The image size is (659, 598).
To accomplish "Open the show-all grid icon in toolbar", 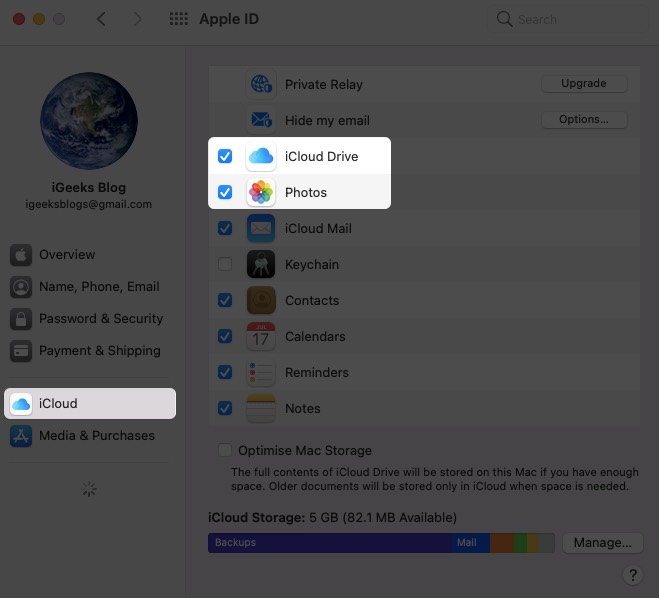I will pos(179,20).
